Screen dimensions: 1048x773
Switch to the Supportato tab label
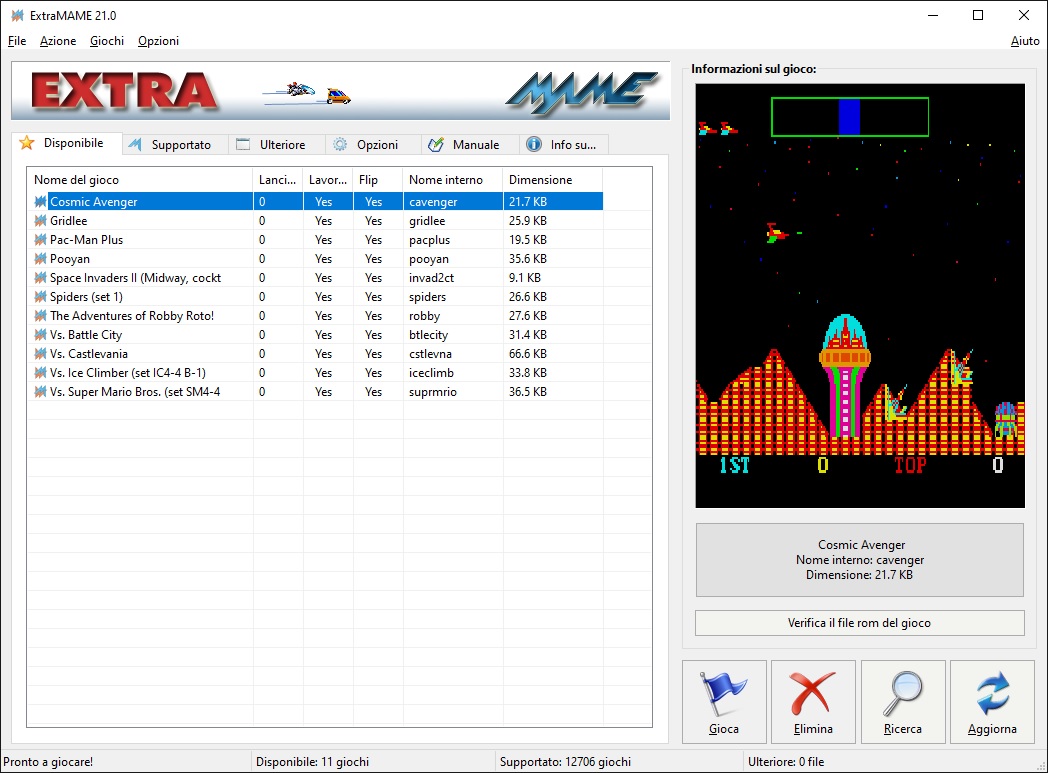click(181, 144)
